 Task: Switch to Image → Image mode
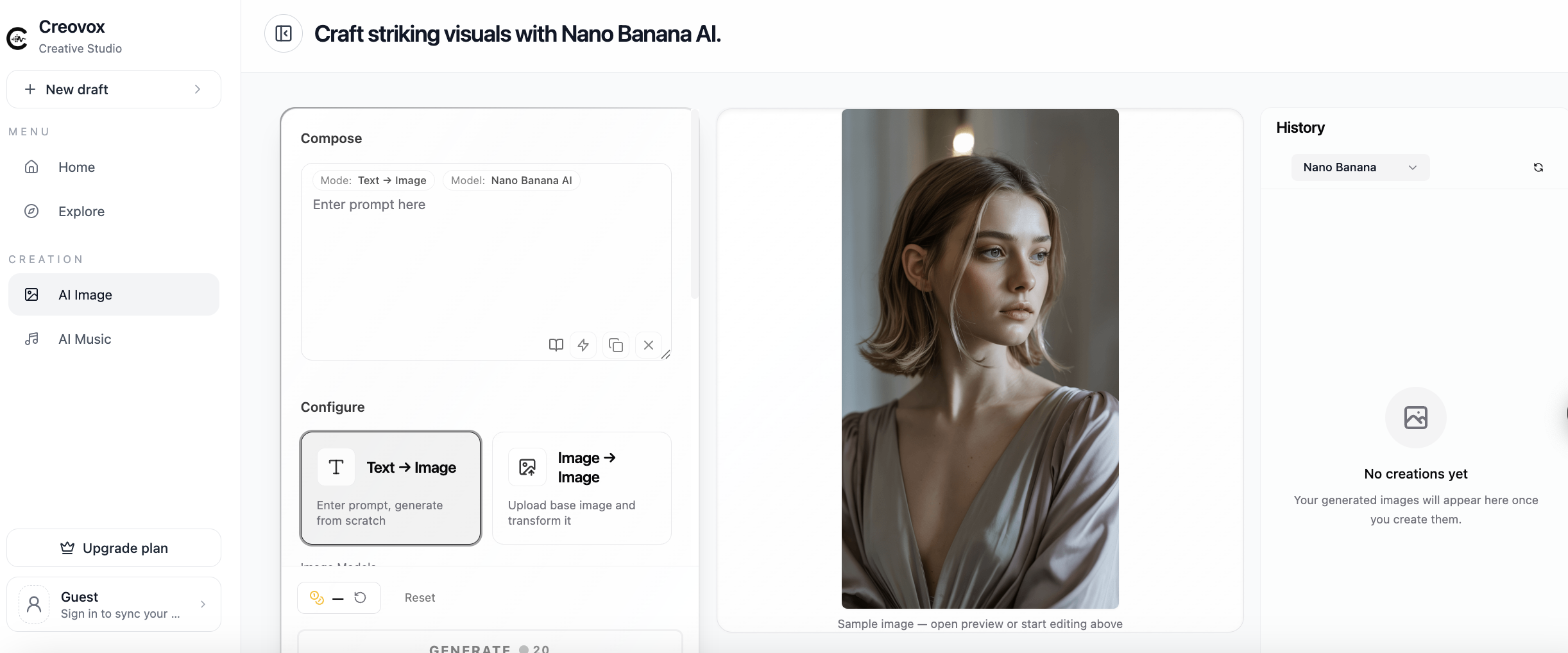(581, 488)
